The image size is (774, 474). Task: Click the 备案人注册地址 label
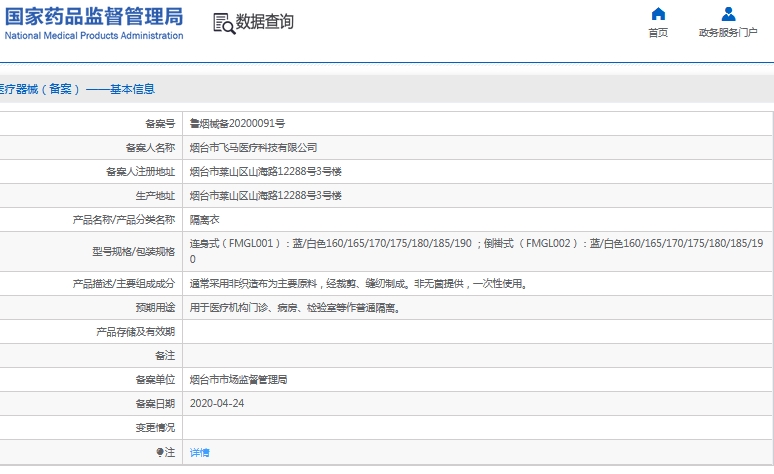tap(140, 172)
